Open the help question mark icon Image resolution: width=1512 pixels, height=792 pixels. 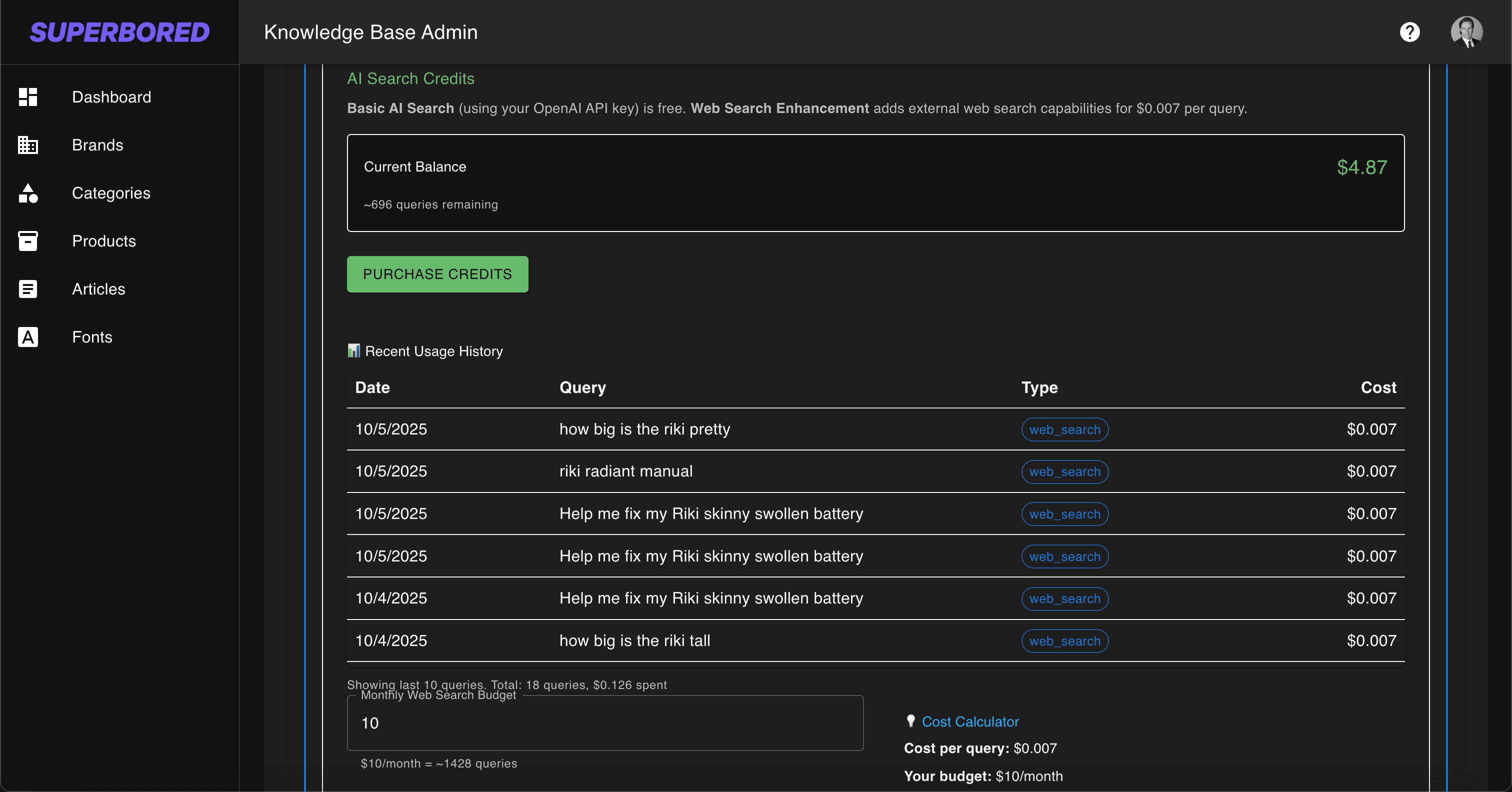coord(1410,31)
